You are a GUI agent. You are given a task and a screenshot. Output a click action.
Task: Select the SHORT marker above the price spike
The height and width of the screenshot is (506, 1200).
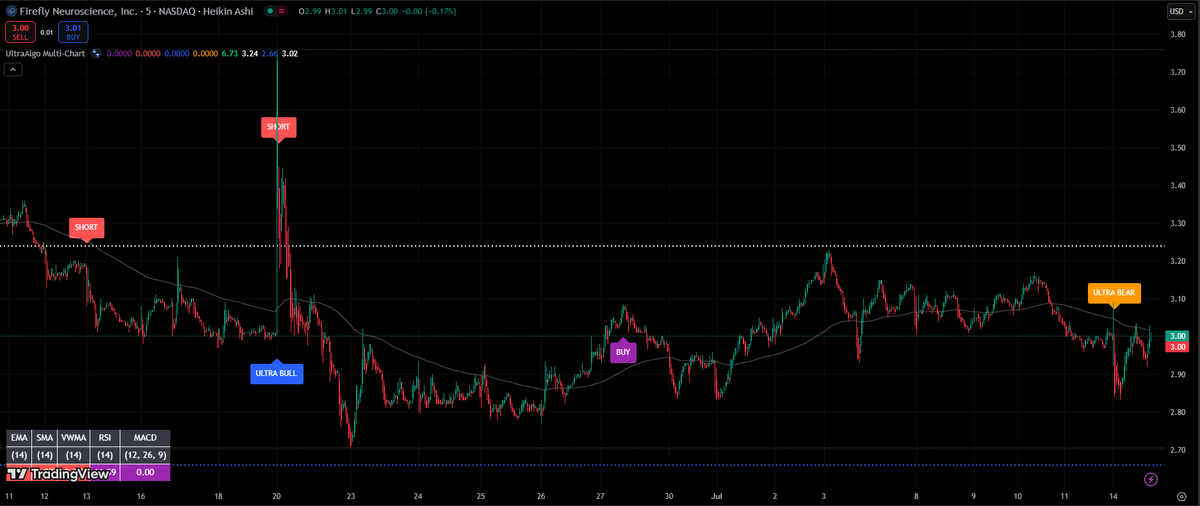coord(278,128)
